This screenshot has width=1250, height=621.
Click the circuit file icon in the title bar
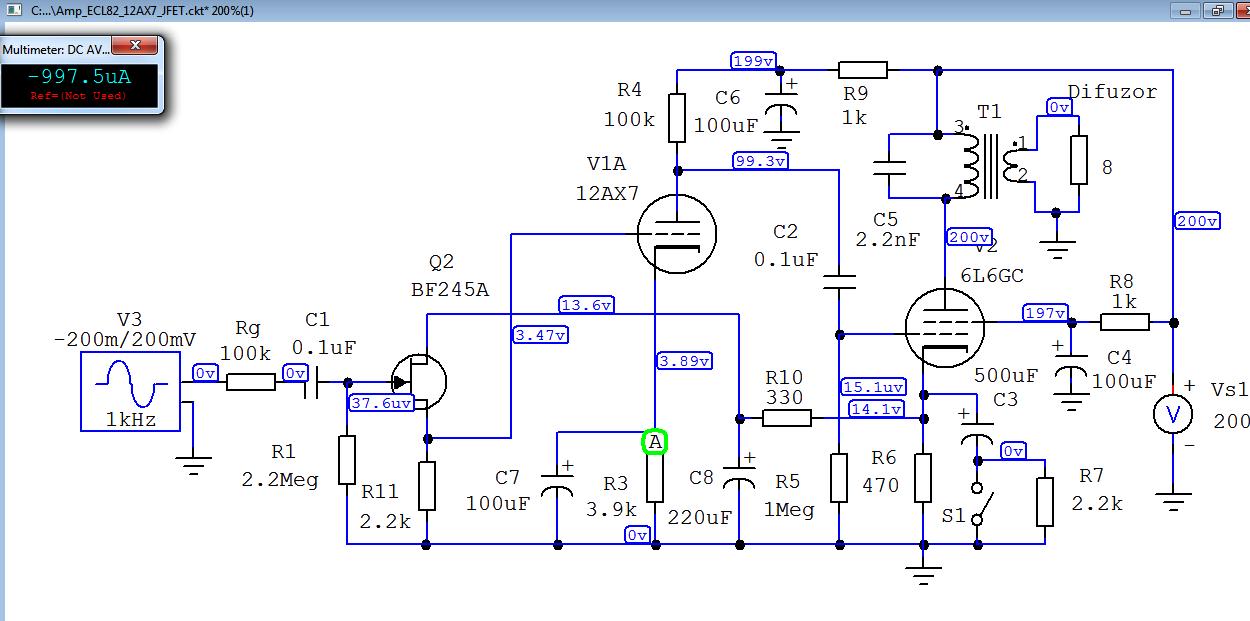click(14, 10)
